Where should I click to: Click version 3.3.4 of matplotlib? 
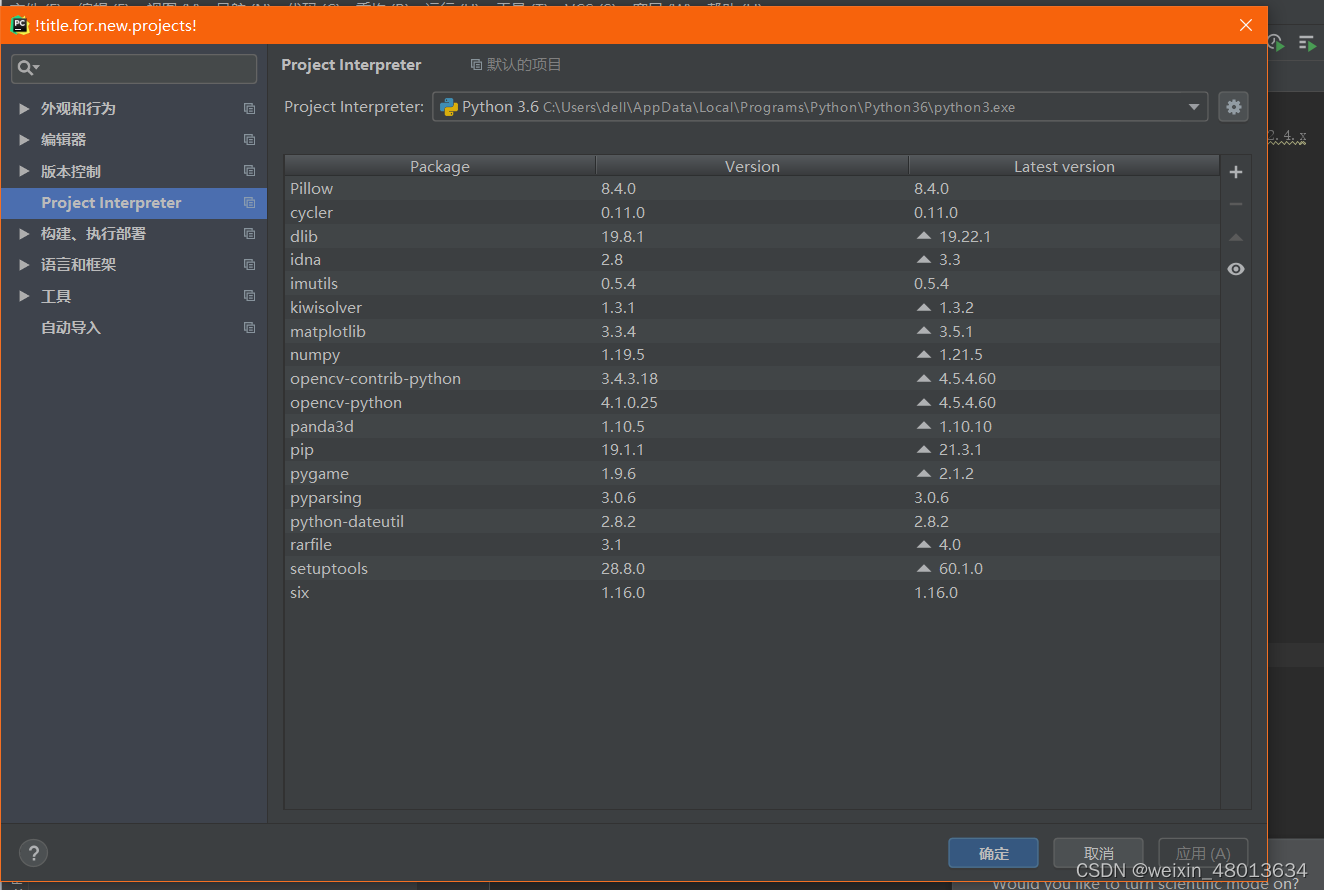[618, 331]
